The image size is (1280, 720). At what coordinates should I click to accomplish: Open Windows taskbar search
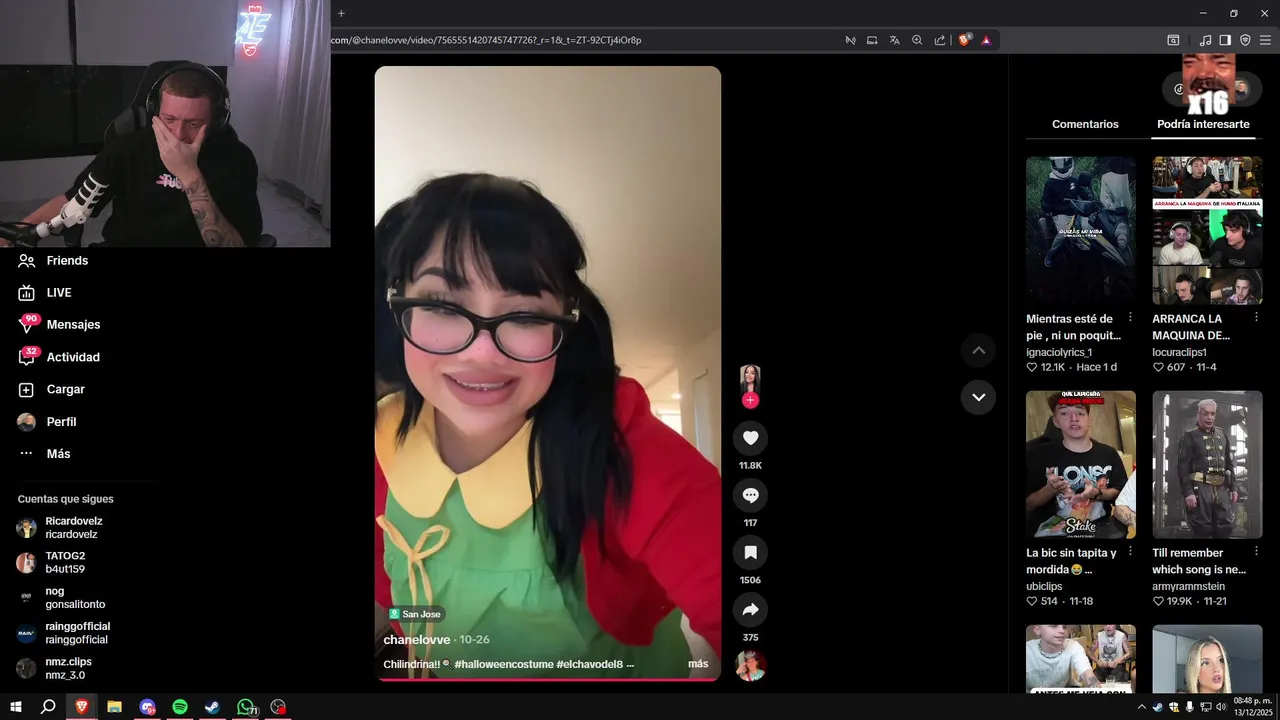(x=48, y=707)
